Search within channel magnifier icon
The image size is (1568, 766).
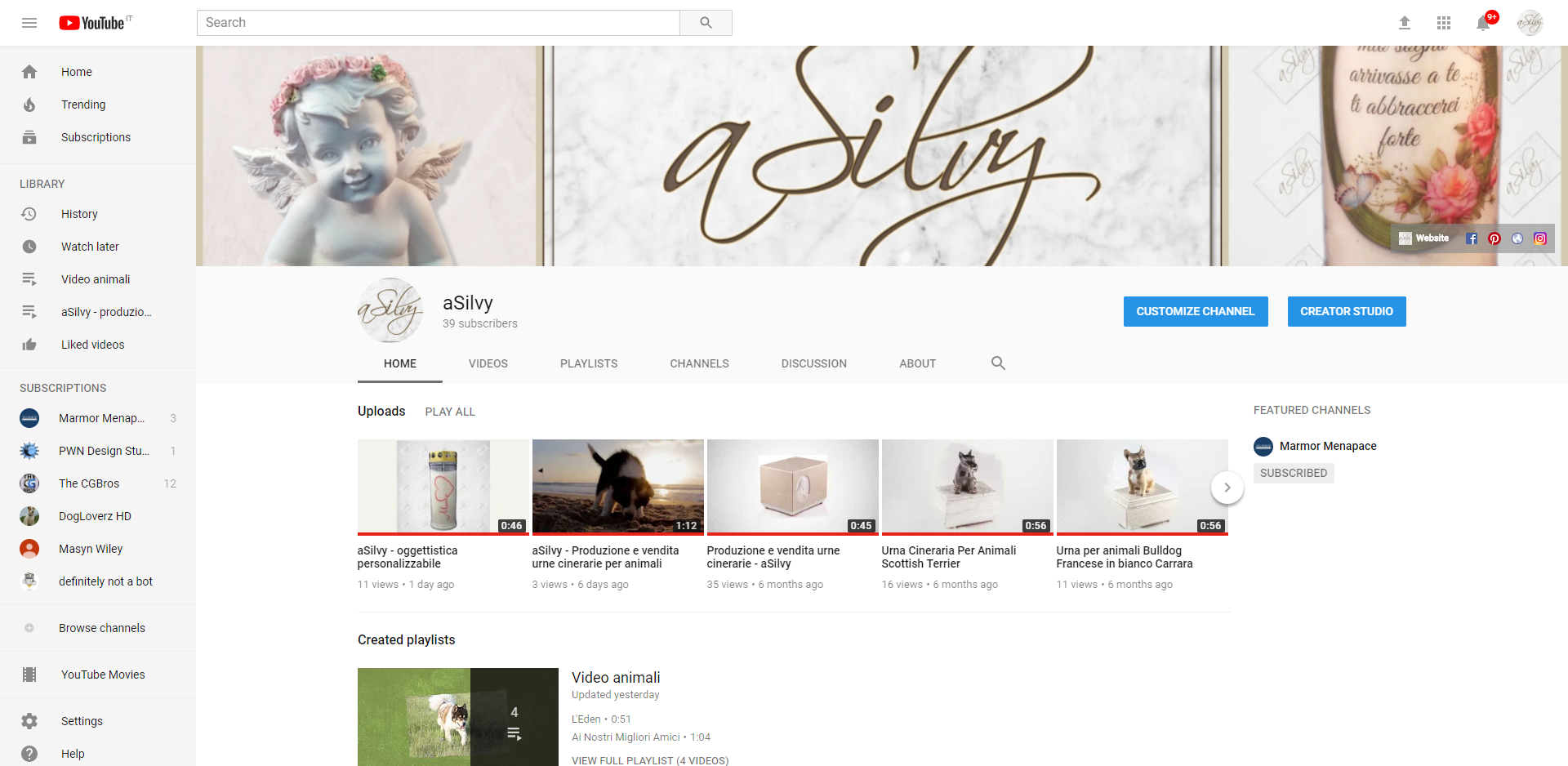tap(998, 363)
